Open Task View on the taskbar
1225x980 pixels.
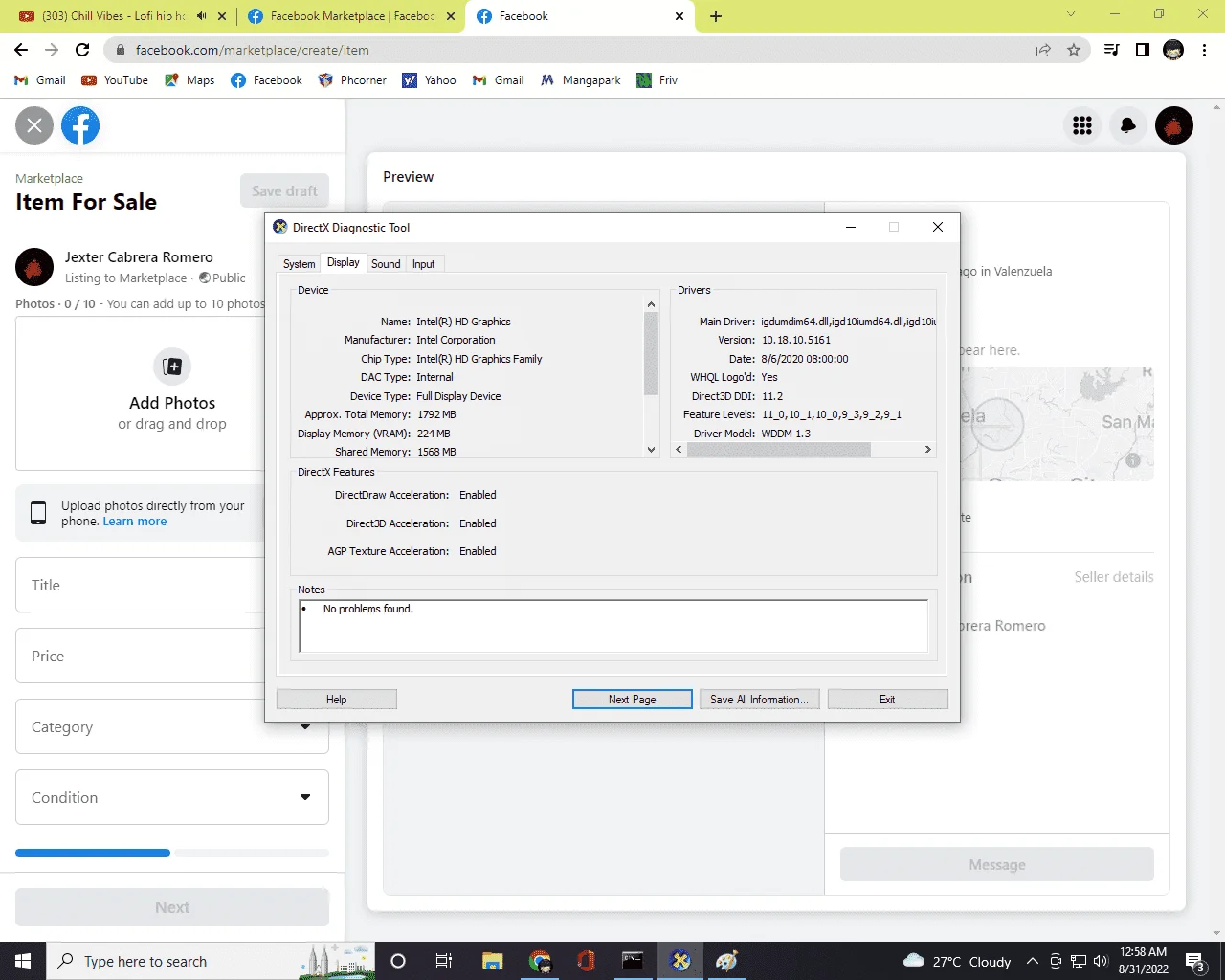444,961
